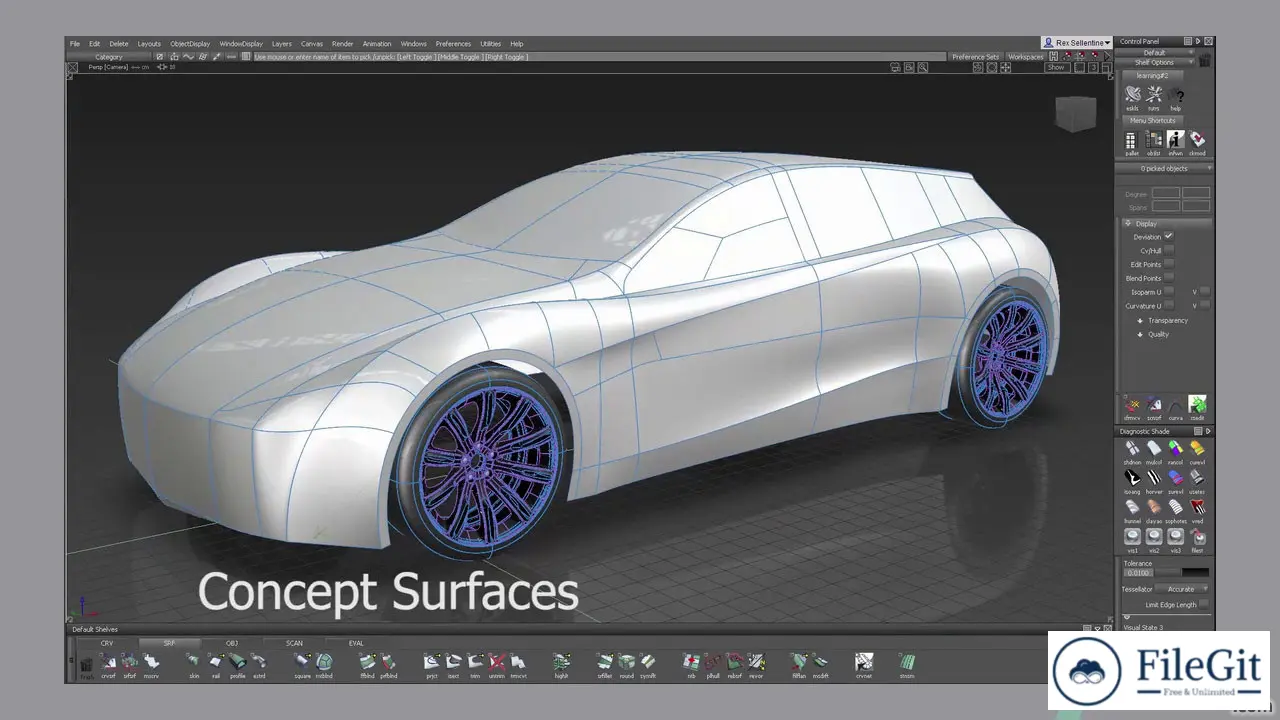Viewport: 1280px width, 720px height.
Task: Open the Shelf Options dropdown
Action: [x=1156, y=62]
